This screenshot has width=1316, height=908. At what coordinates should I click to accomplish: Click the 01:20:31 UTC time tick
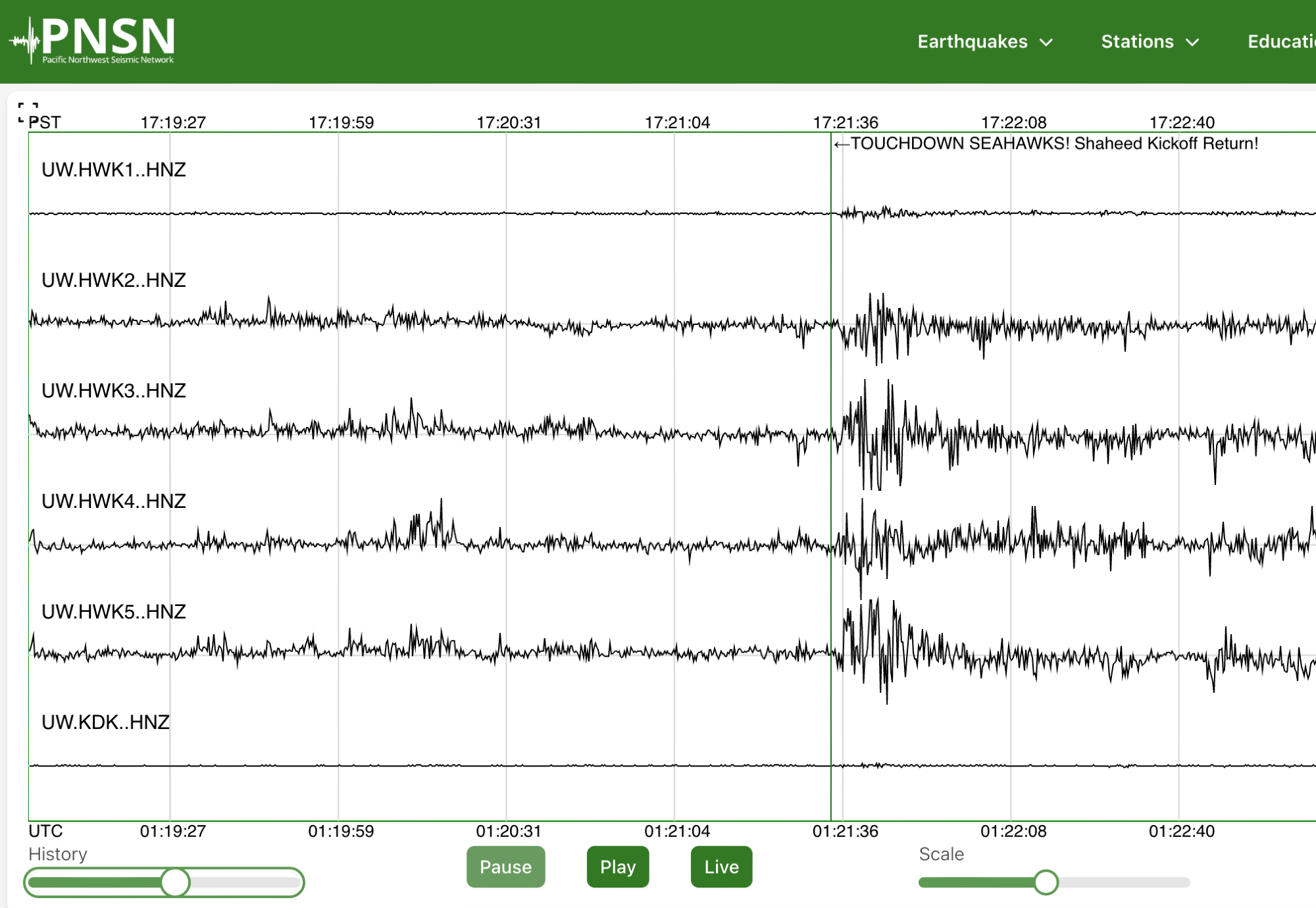(x=509, y=831)
